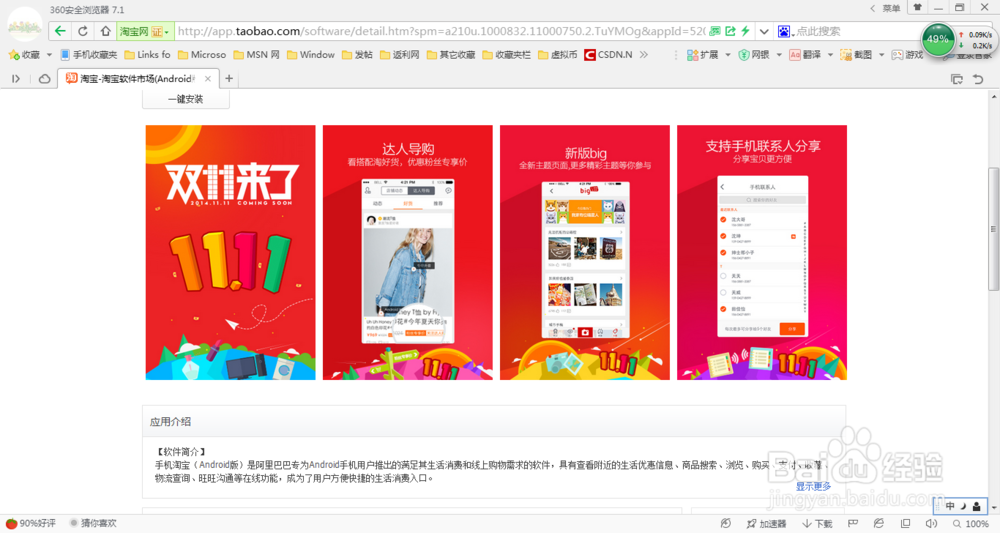
Task: Open the CSDN.N bookmark
Action: coord(608,55)
